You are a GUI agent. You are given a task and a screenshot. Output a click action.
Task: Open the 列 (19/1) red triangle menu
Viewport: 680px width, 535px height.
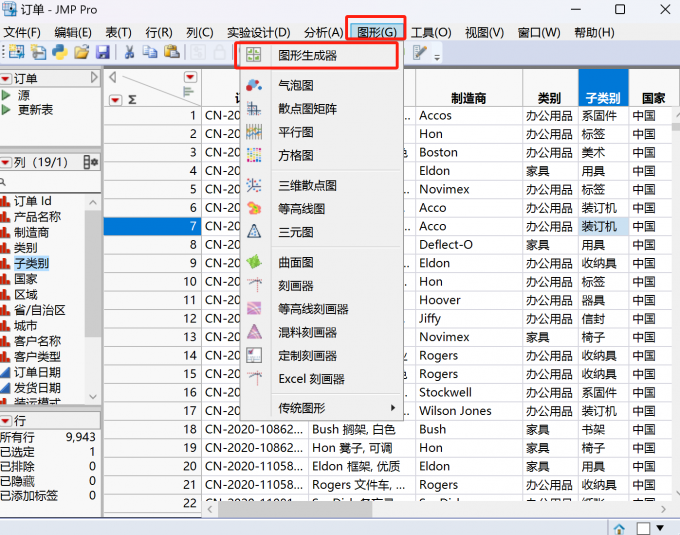(6, 163)
